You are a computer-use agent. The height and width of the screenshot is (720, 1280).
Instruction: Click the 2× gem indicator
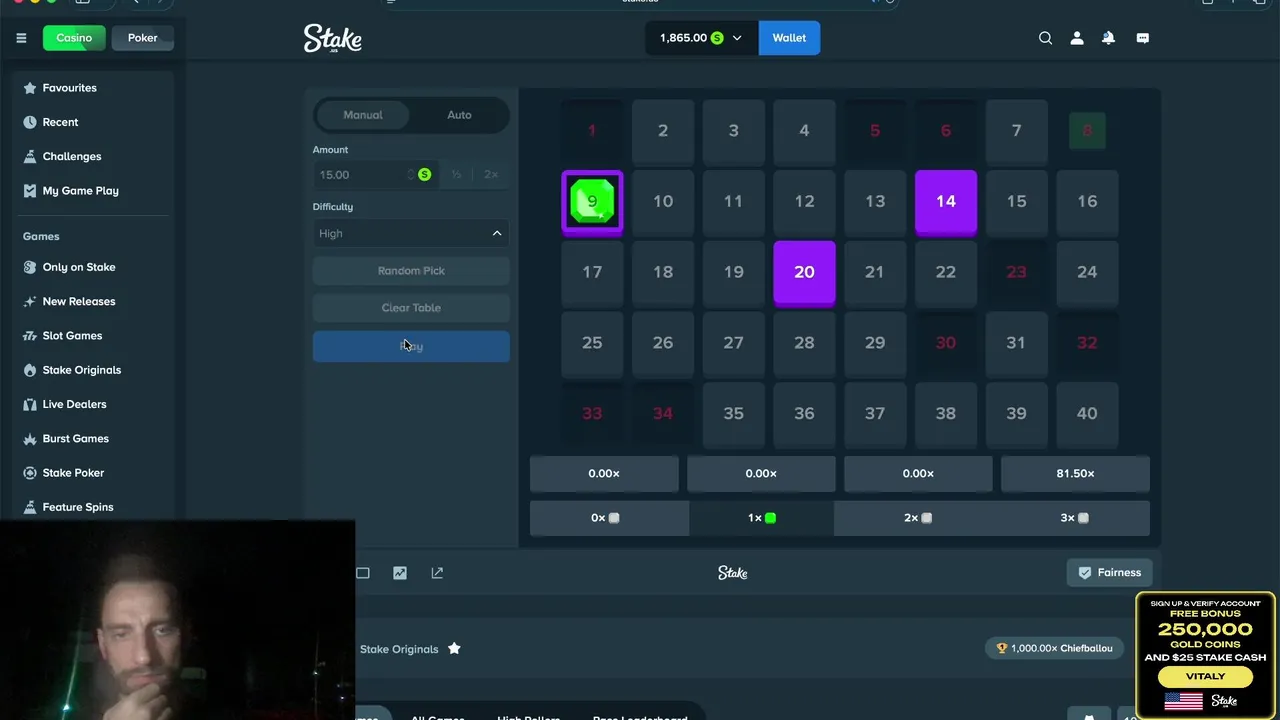click(918, 518)
